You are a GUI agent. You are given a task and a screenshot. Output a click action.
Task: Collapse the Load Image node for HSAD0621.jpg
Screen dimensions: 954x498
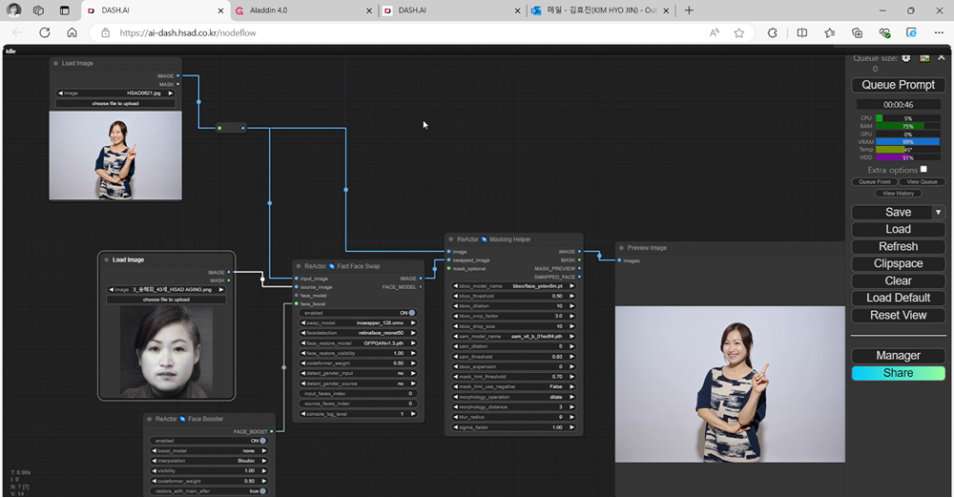pyautogui.click(x=56, y=63)
